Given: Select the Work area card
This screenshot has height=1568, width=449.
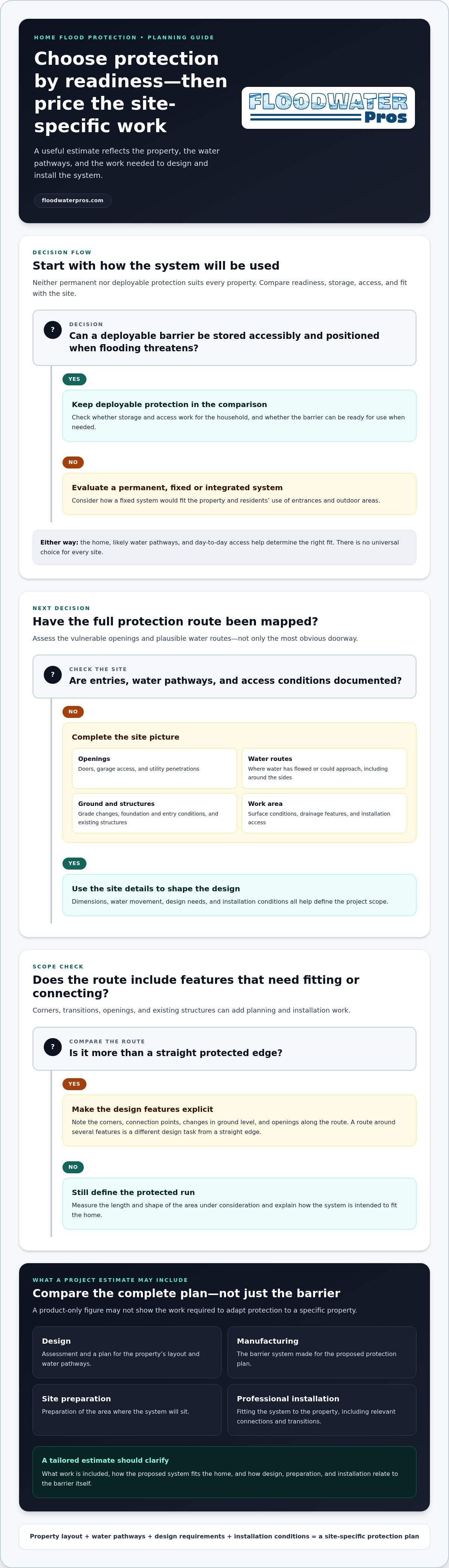Looking at the screenshot, I should 324,813.
